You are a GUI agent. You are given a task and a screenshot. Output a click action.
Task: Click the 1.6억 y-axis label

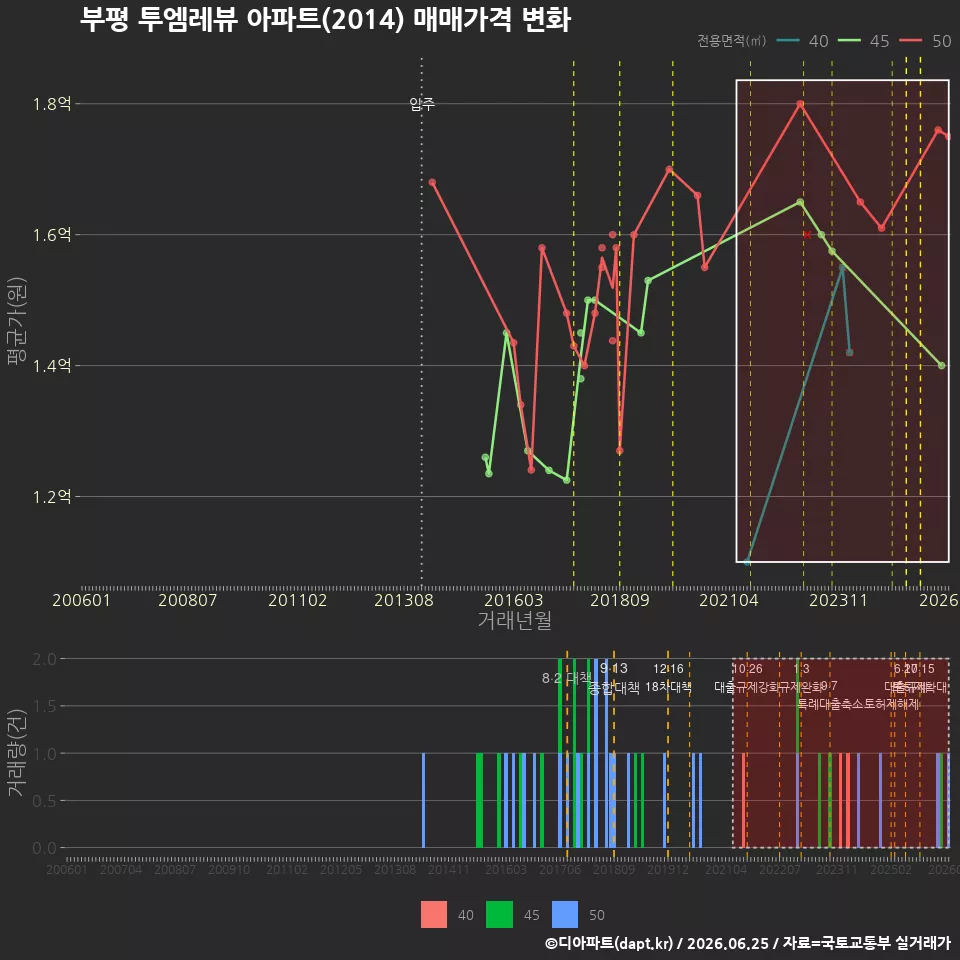point(52,234)
